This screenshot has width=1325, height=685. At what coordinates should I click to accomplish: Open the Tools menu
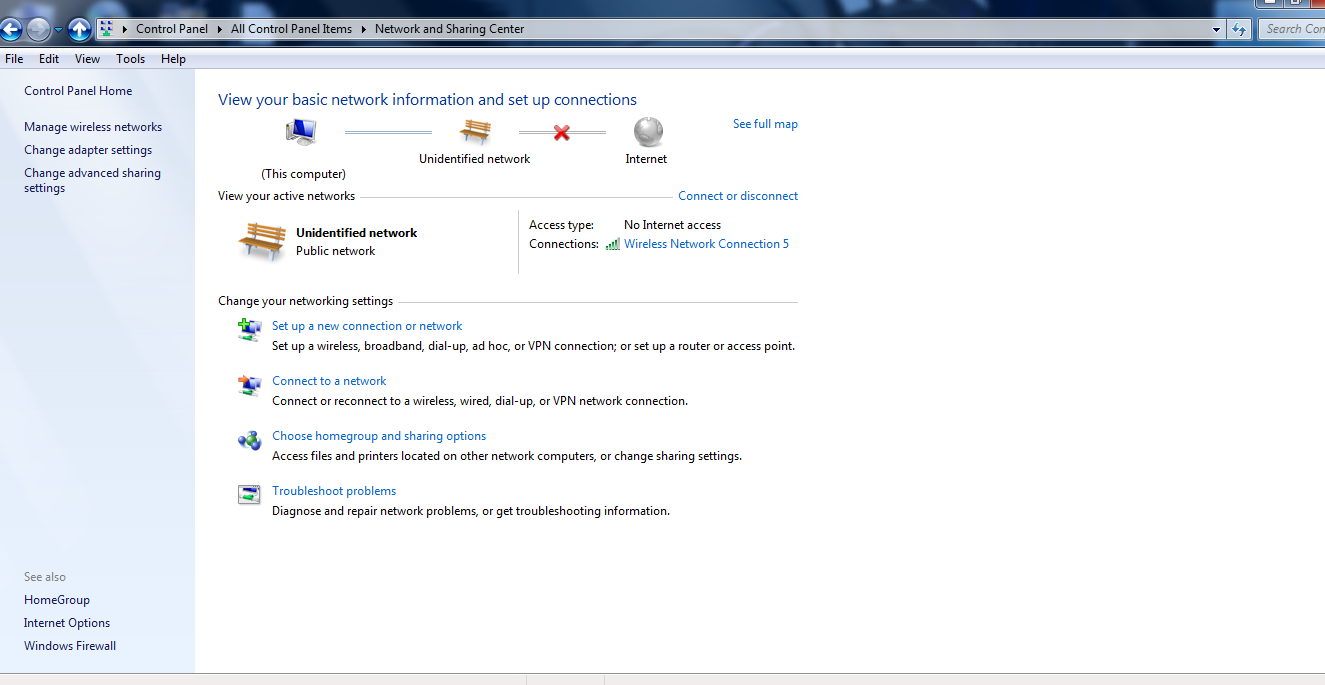(x=131, y=59)
